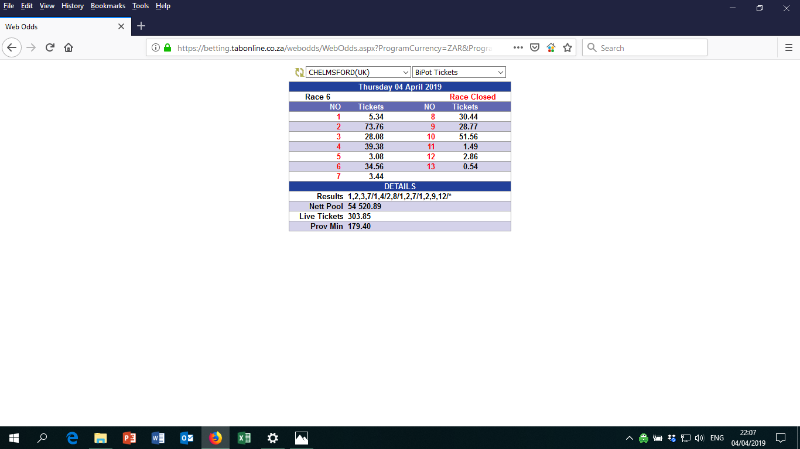This screenshot has height=449, width=800.
Task: Expand the BiPot Tickets bet type dropdown
Action: click(x=460, y=72)
